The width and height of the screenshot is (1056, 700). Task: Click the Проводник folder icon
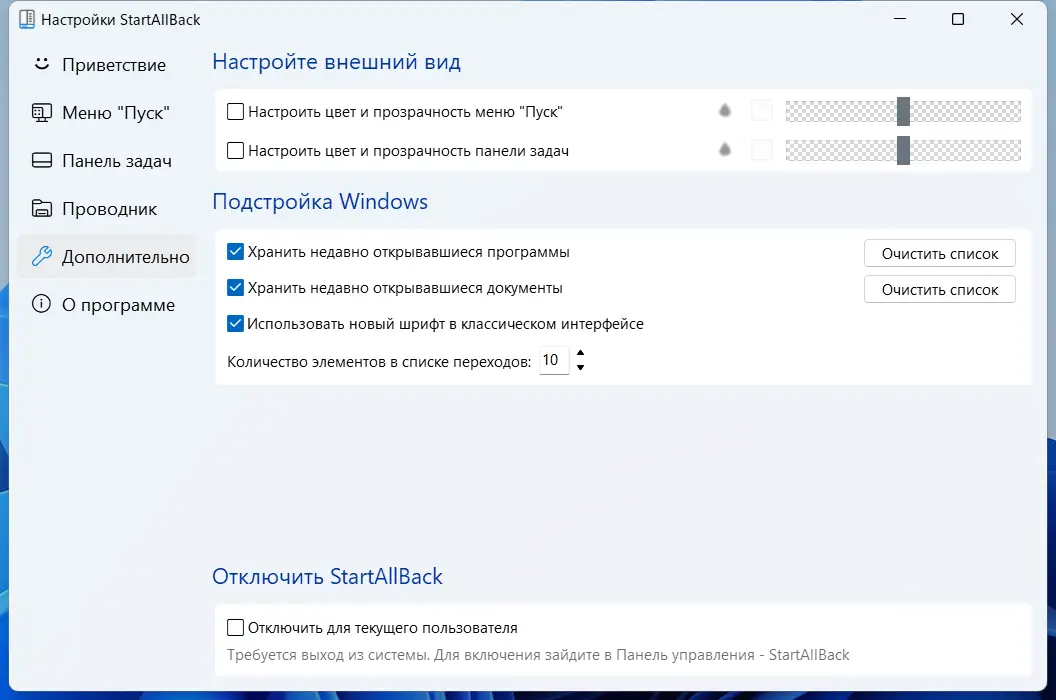pos(42,209)
